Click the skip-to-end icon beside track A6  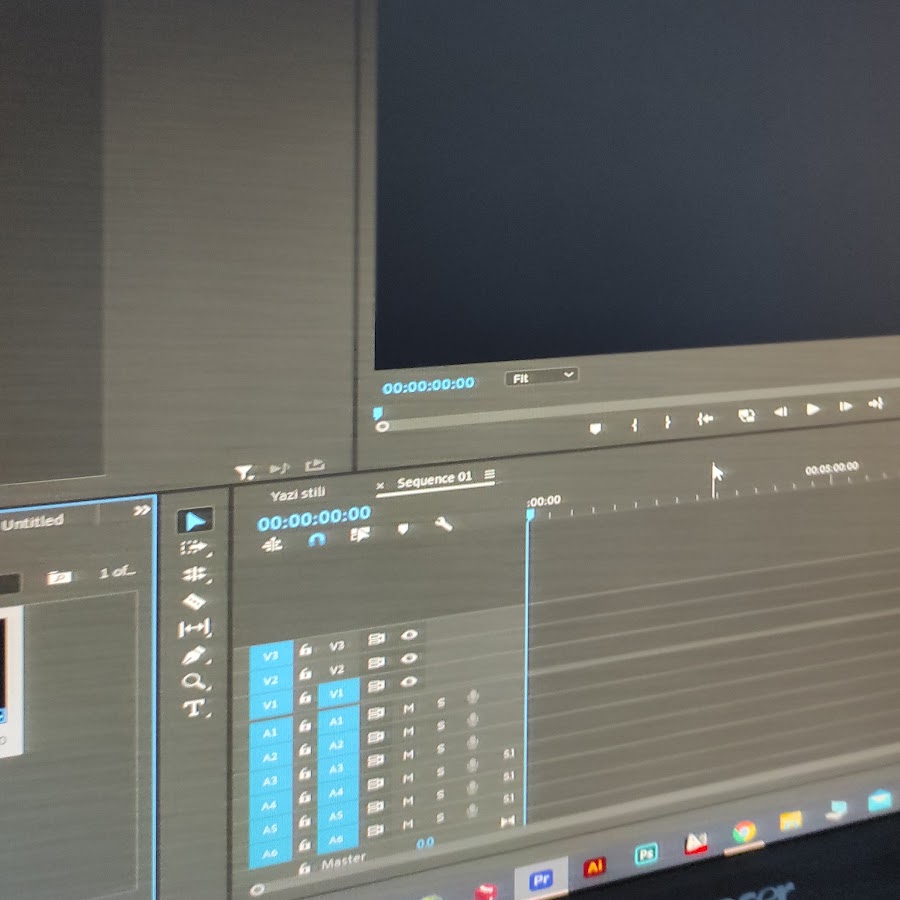pos(507,821)
